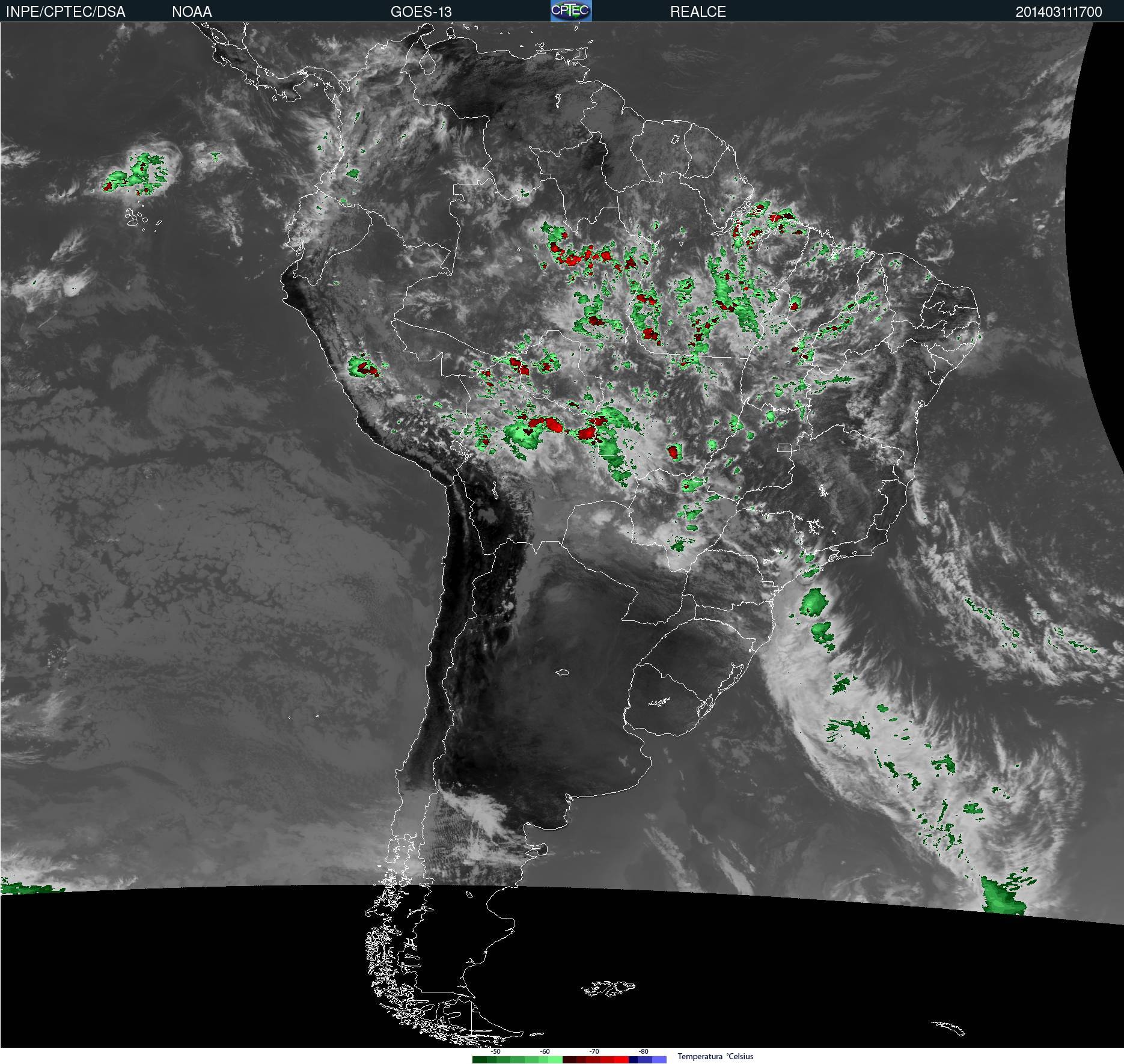Click the bright red segment of the color bar
Screen dimensions: 1124x1064
622,1060
